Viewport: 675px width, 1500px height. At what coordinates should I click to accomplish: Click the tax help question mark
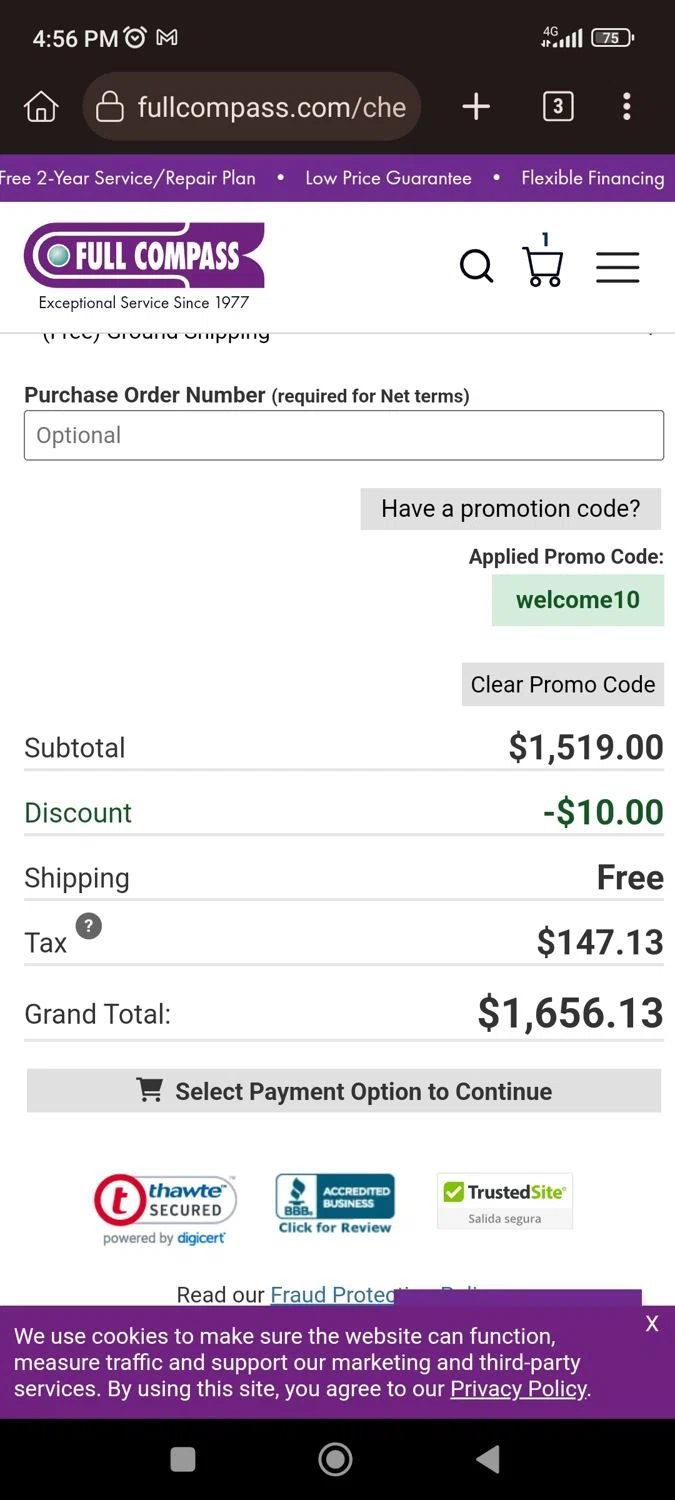(89, 926)
